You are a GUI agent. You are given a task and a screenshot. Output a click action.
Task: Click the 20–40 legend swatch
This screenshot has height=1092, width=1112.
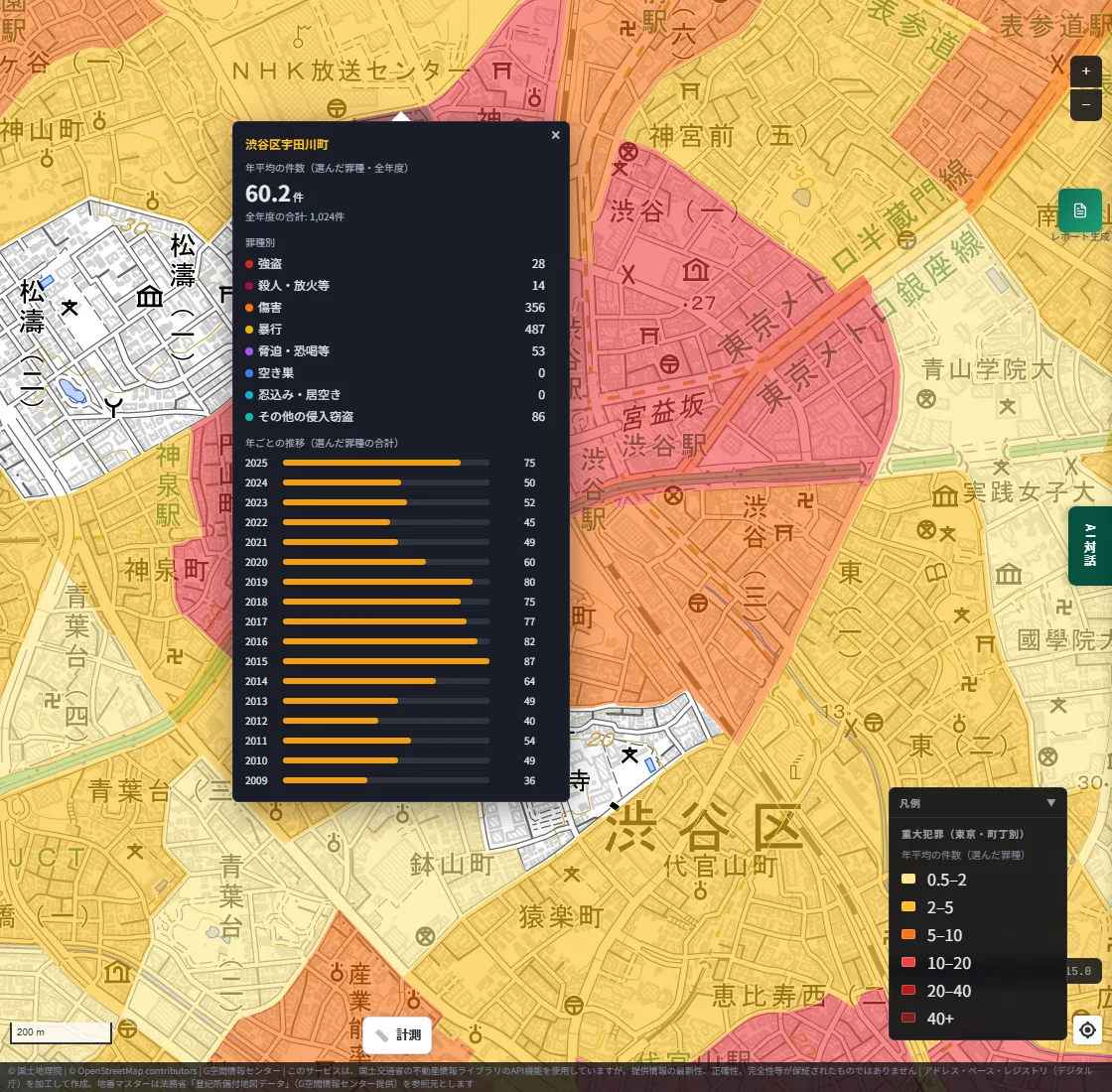pos(907,991)
